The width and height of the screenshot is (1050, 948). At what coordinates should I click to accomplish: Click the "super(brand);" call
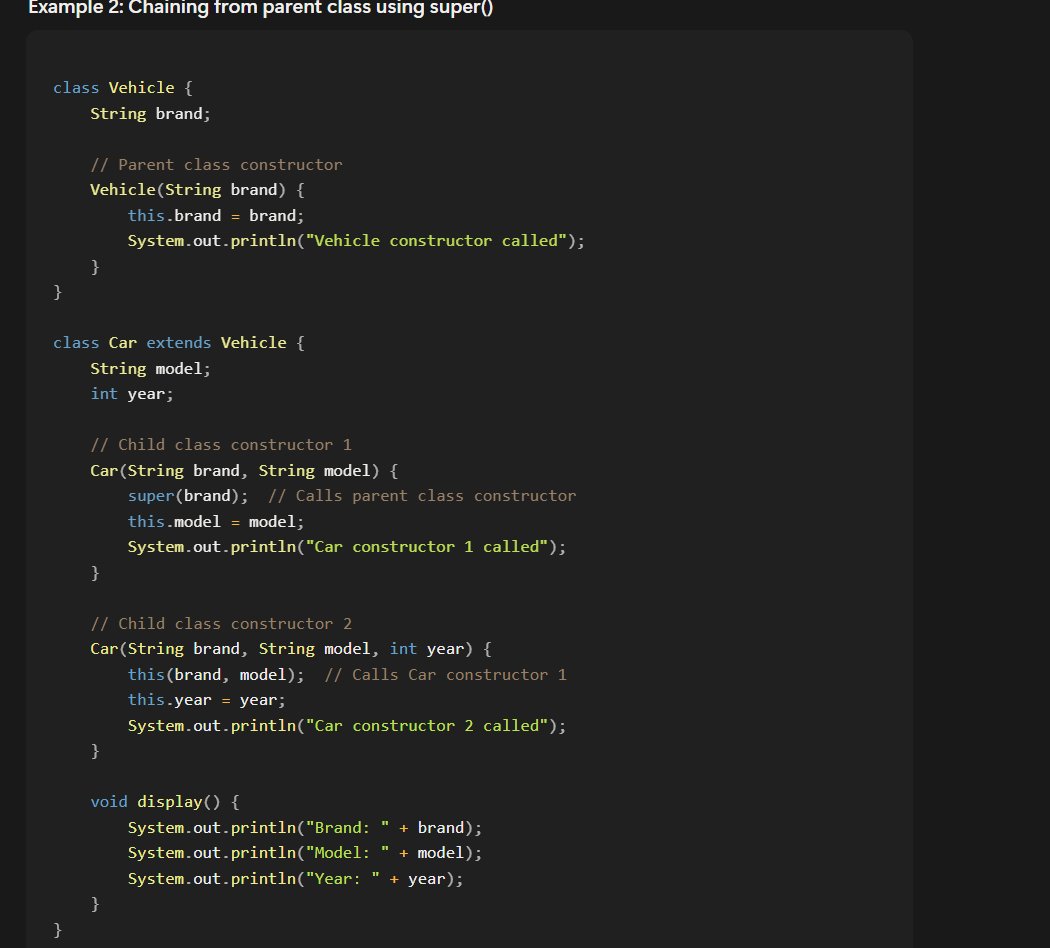188,496
